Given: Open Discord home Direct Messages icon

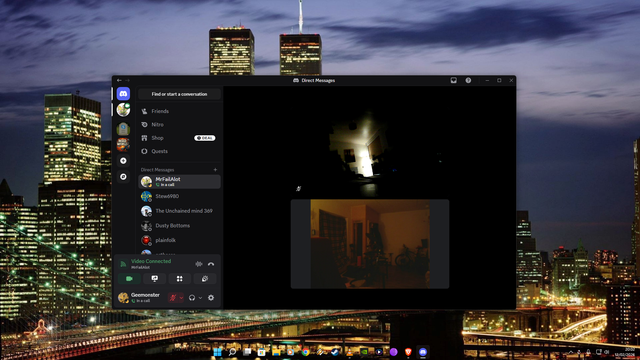Looking at the screenshot, I should click(123, 94).
